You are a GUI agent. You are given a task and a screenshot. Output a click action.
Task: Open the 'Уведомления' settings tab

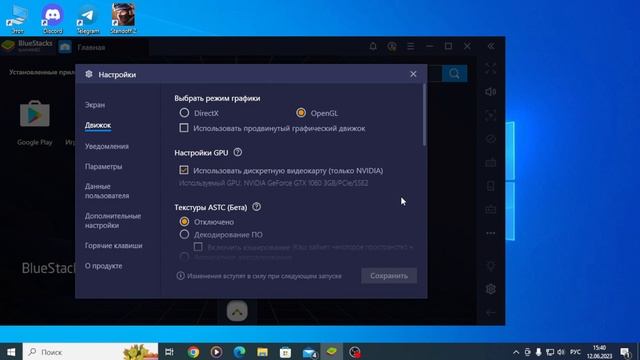107,146
